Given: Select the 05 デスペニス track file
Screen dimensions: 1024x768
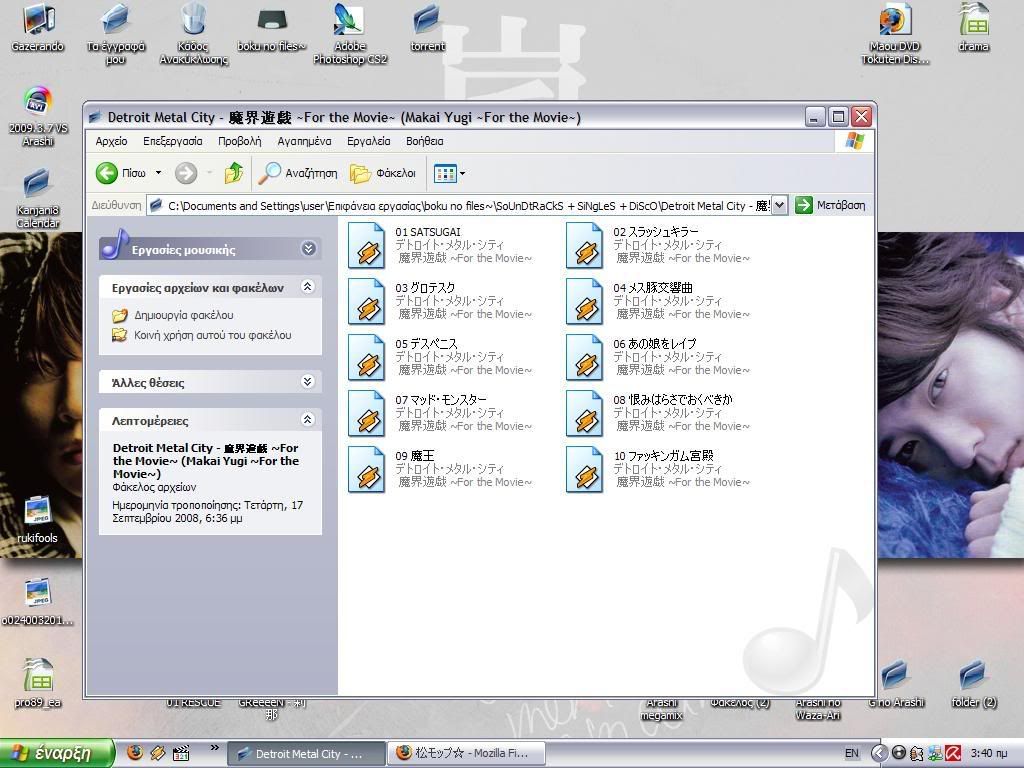Looking at the screenshot, I should 440,357.
